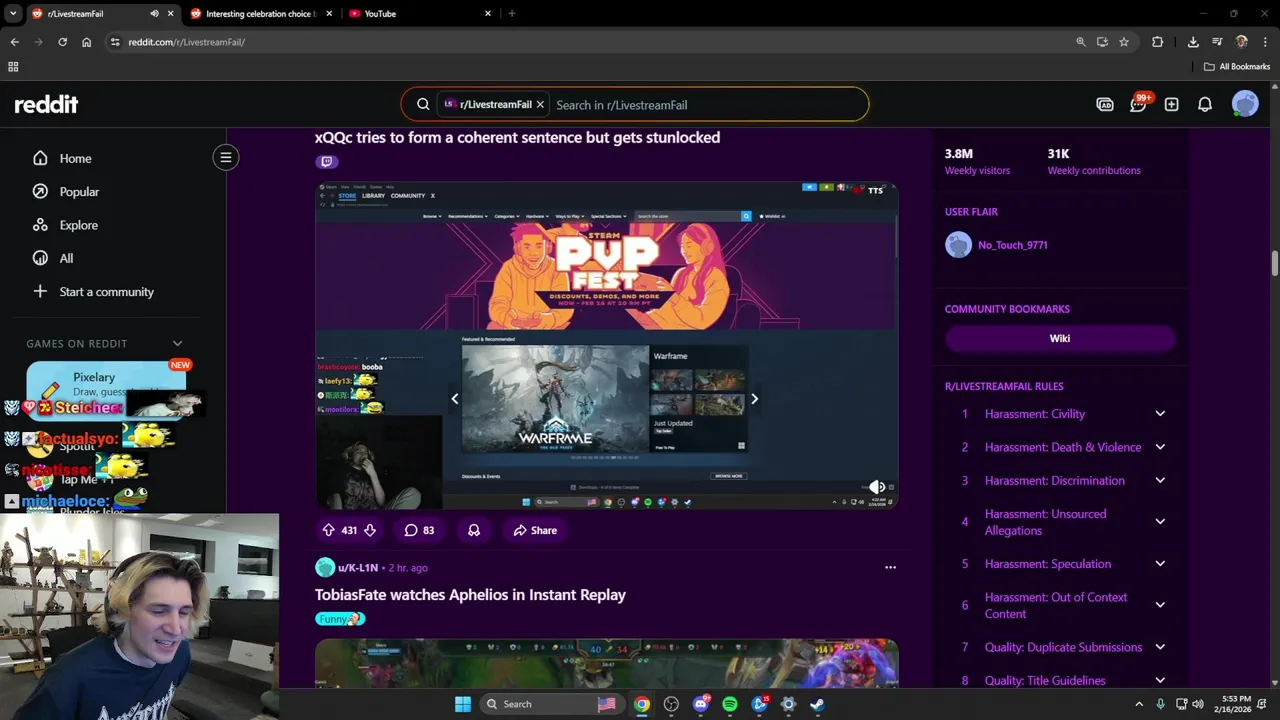Open Steam from the taskbar
1280x720 pixels.
tap(817, 704)
